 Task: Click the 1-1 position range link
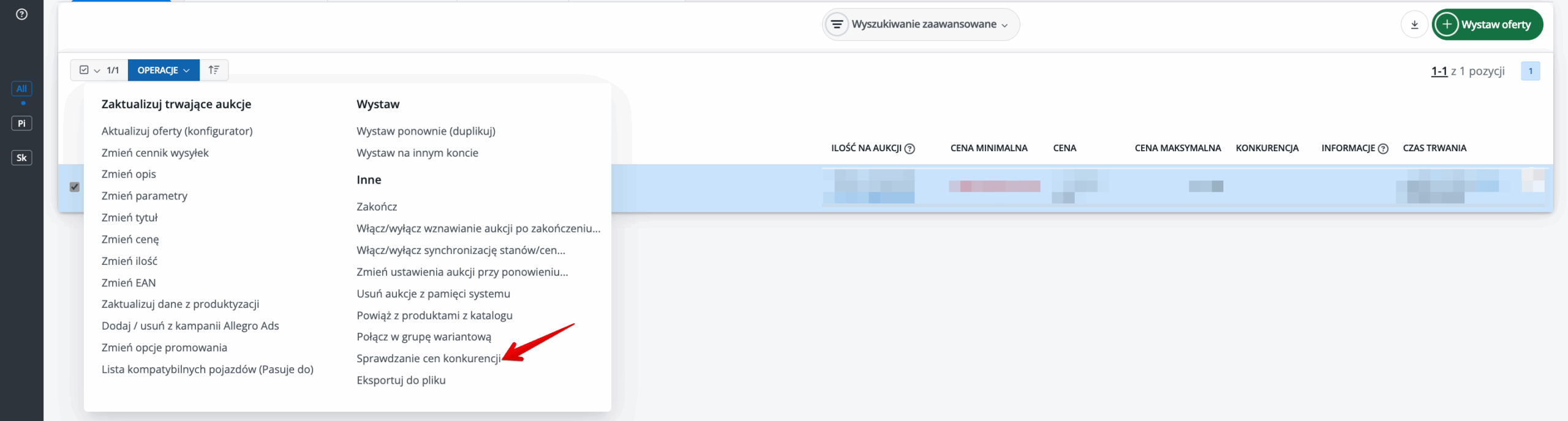[x=1439, y=71]
